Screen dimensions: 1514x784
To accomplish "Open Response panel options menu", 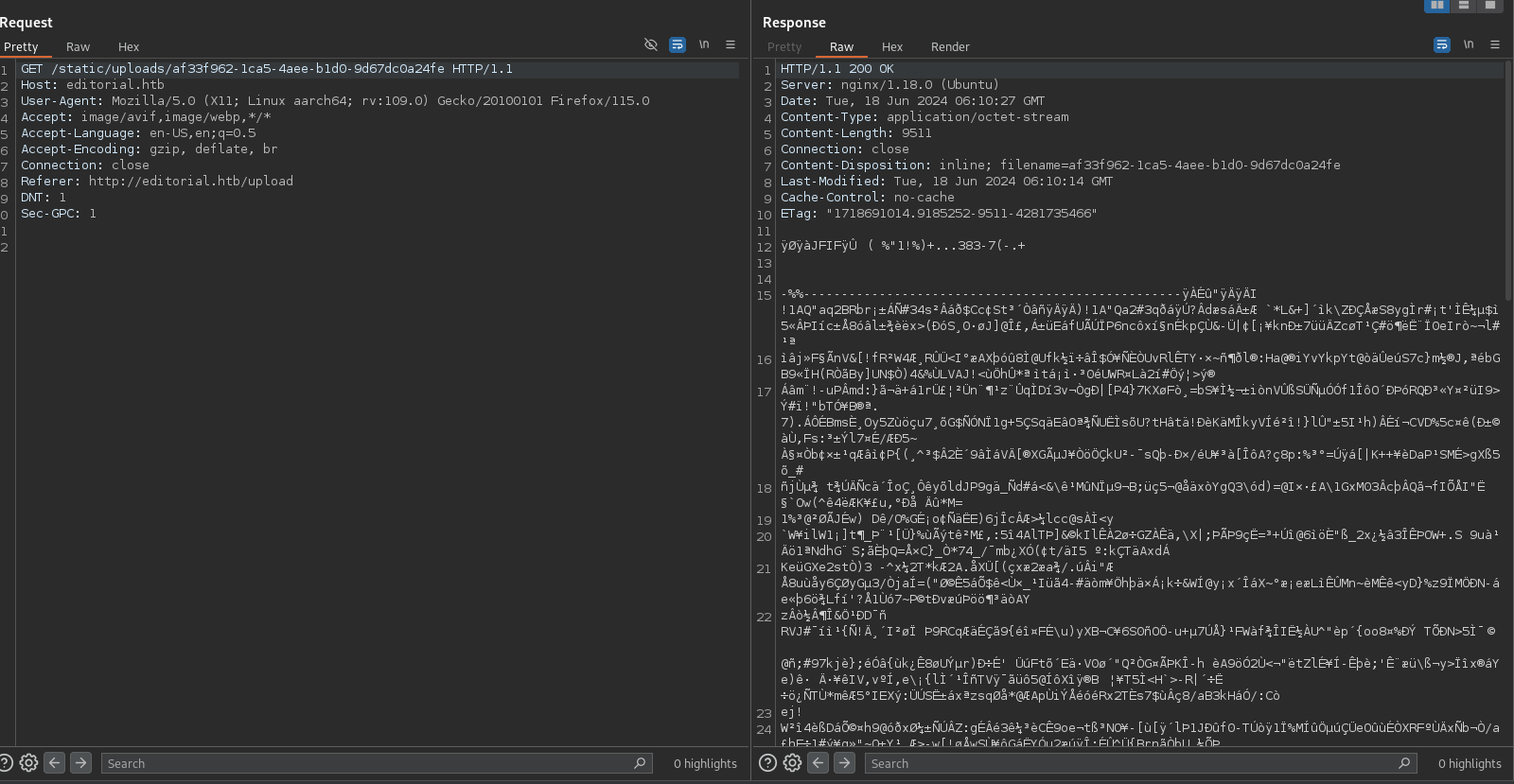I will pyautogui.click(x=1495, y=44).
